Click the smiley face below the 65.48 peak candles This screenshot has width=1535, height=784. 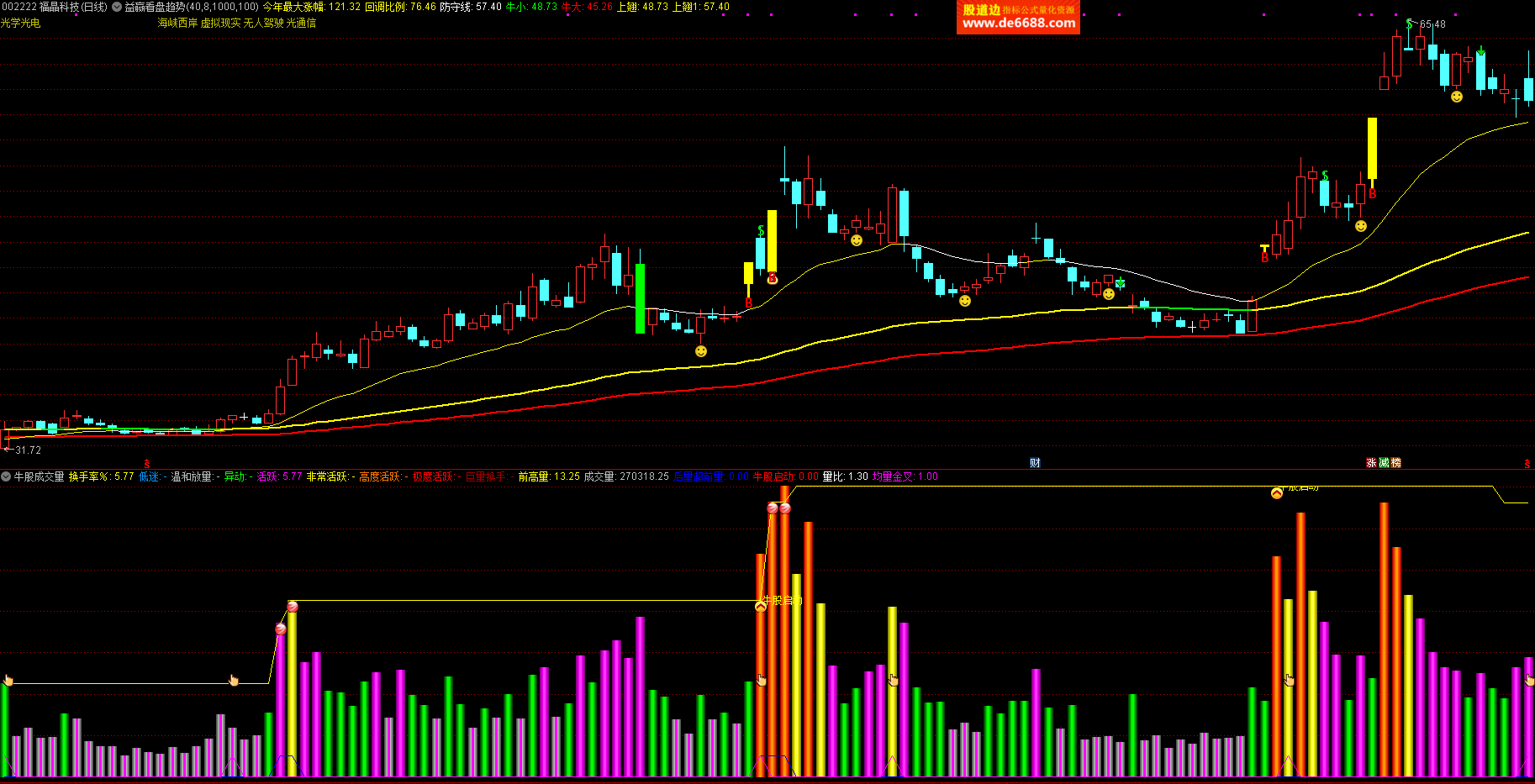pos(1457,97)
